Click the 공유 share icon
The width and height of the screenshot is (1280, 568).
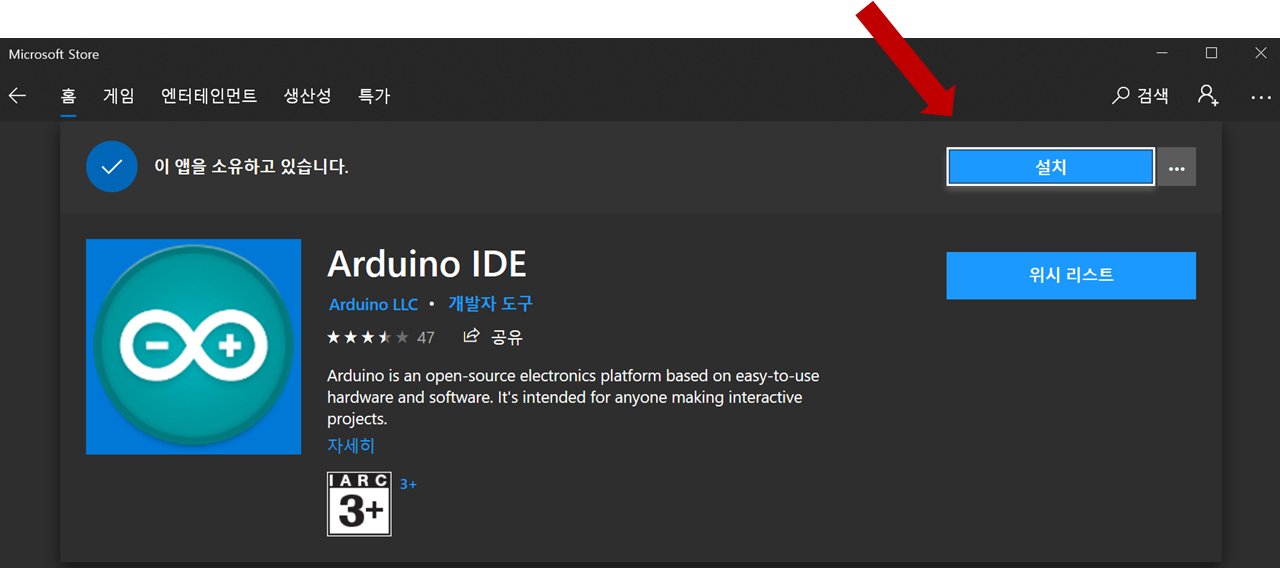pyautogui.click(x=494, y=337)
